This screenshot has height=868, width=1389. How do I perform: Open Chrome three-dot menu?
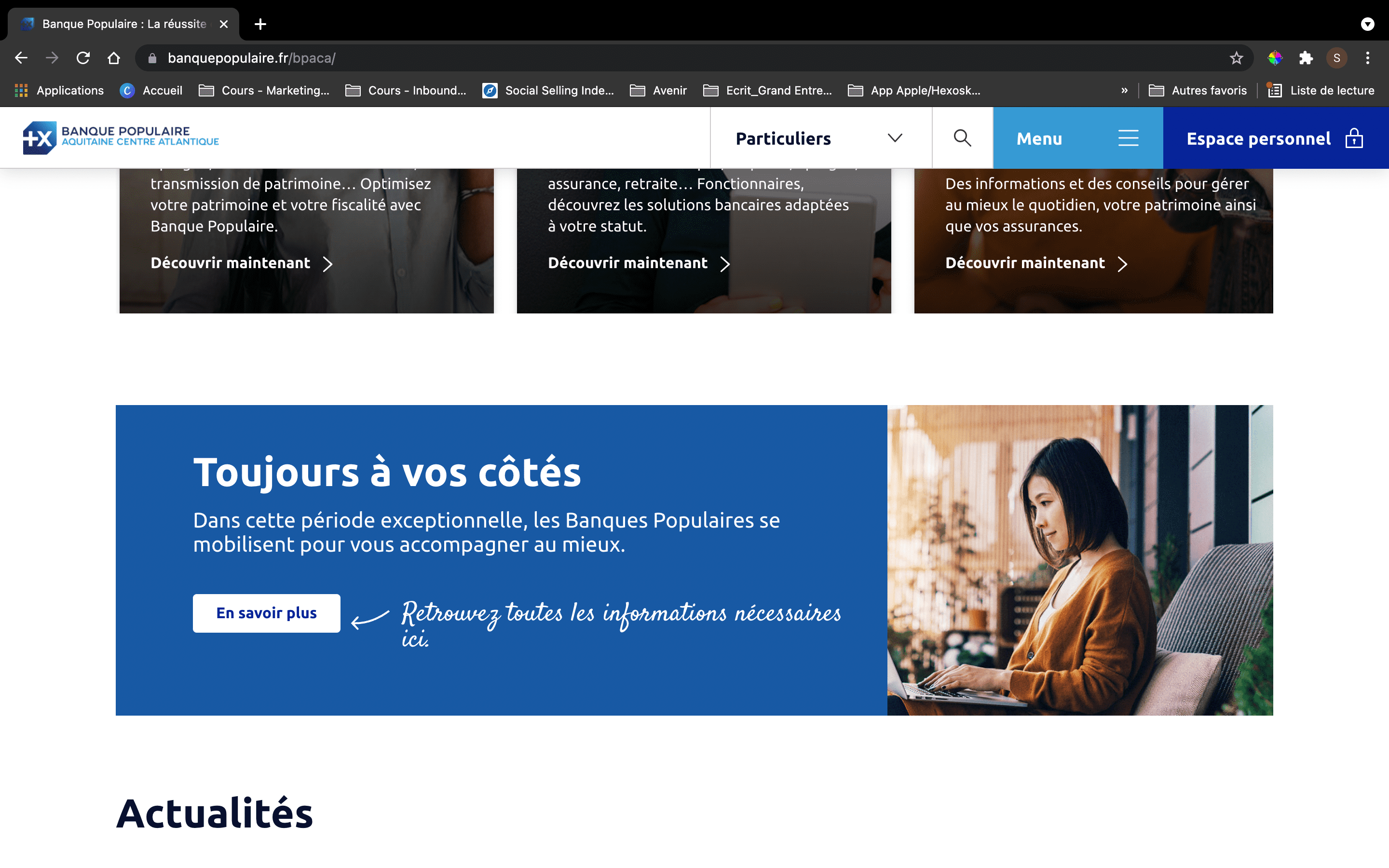tap(1367, 58)
